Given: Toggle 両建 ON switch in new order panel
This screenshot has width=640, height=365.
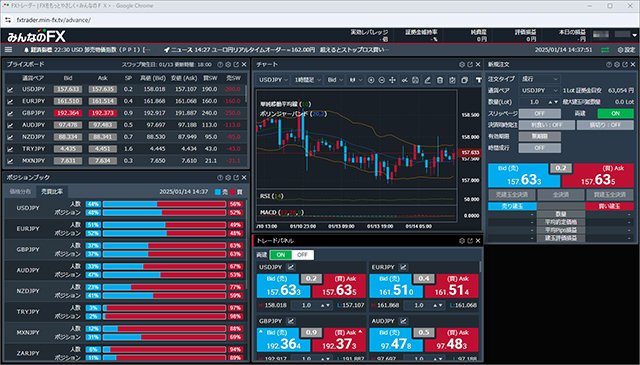Looking at the screenshot, I should click(x=616, y=114).
